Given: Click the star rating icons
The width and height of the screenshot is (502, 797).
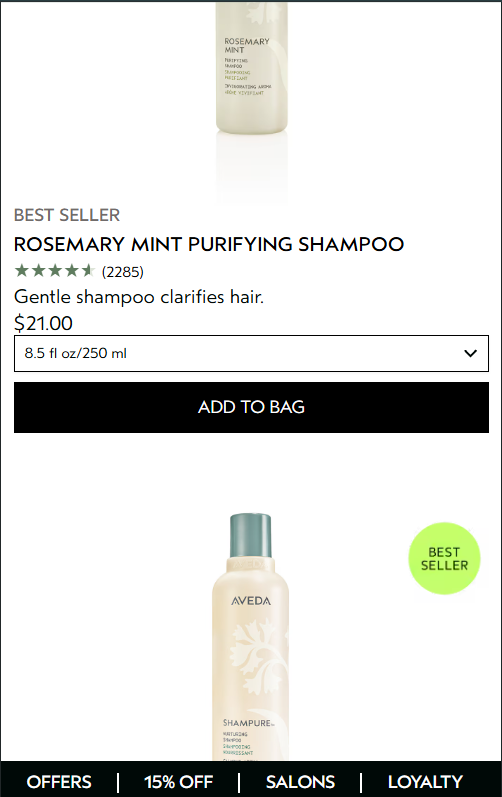Looking at the screenshot, I should click(54, 270).
